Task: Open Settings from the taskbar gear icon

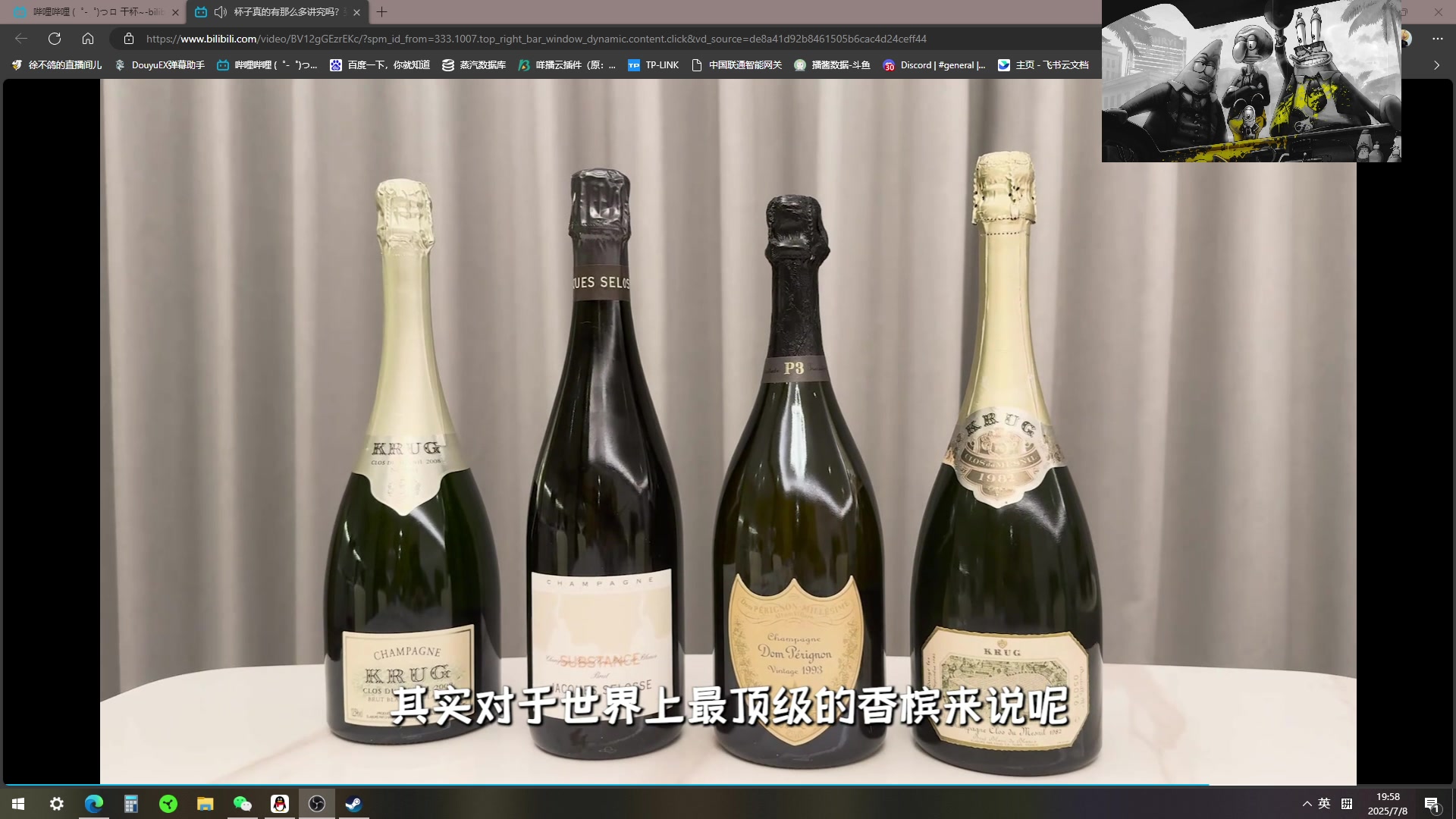Action: pos(57,804)
